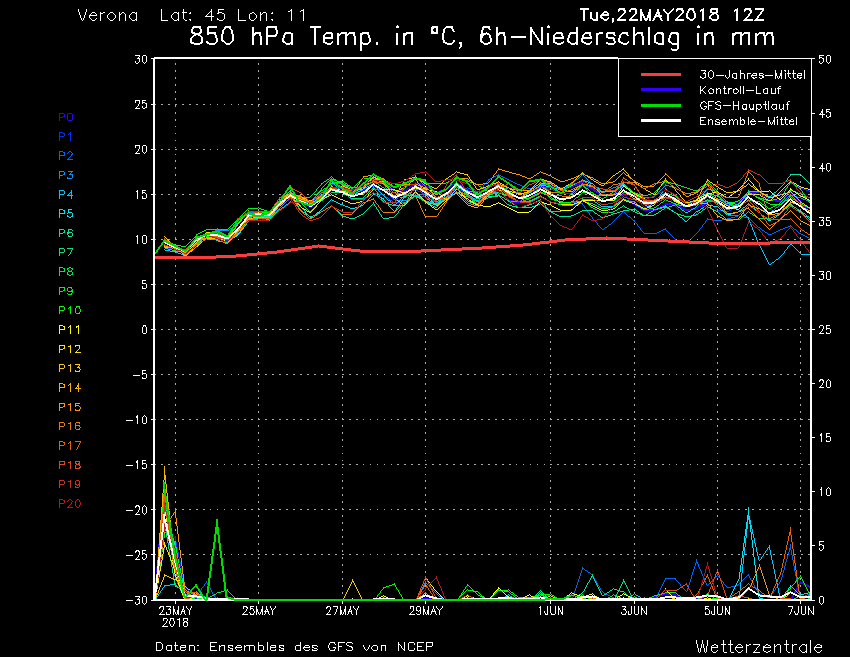
Task: Click the Kontroll-Lauf legend text
Action: (x=739, y=90)
